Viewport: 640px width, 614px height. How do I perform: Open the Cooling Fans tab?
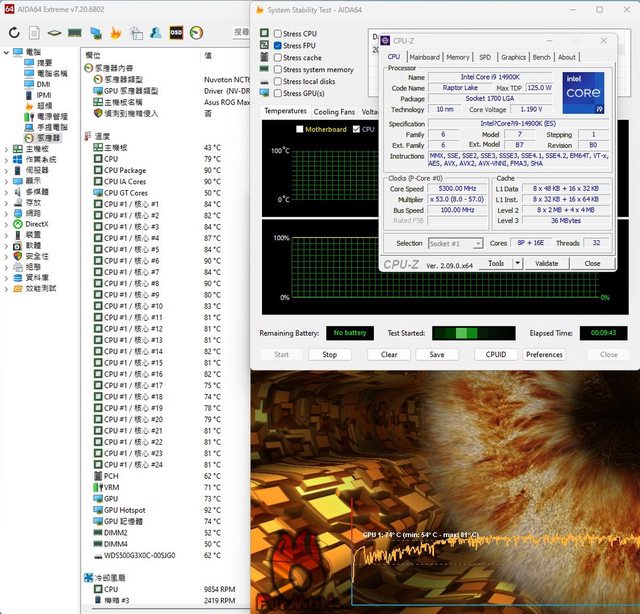coord(333,112)
